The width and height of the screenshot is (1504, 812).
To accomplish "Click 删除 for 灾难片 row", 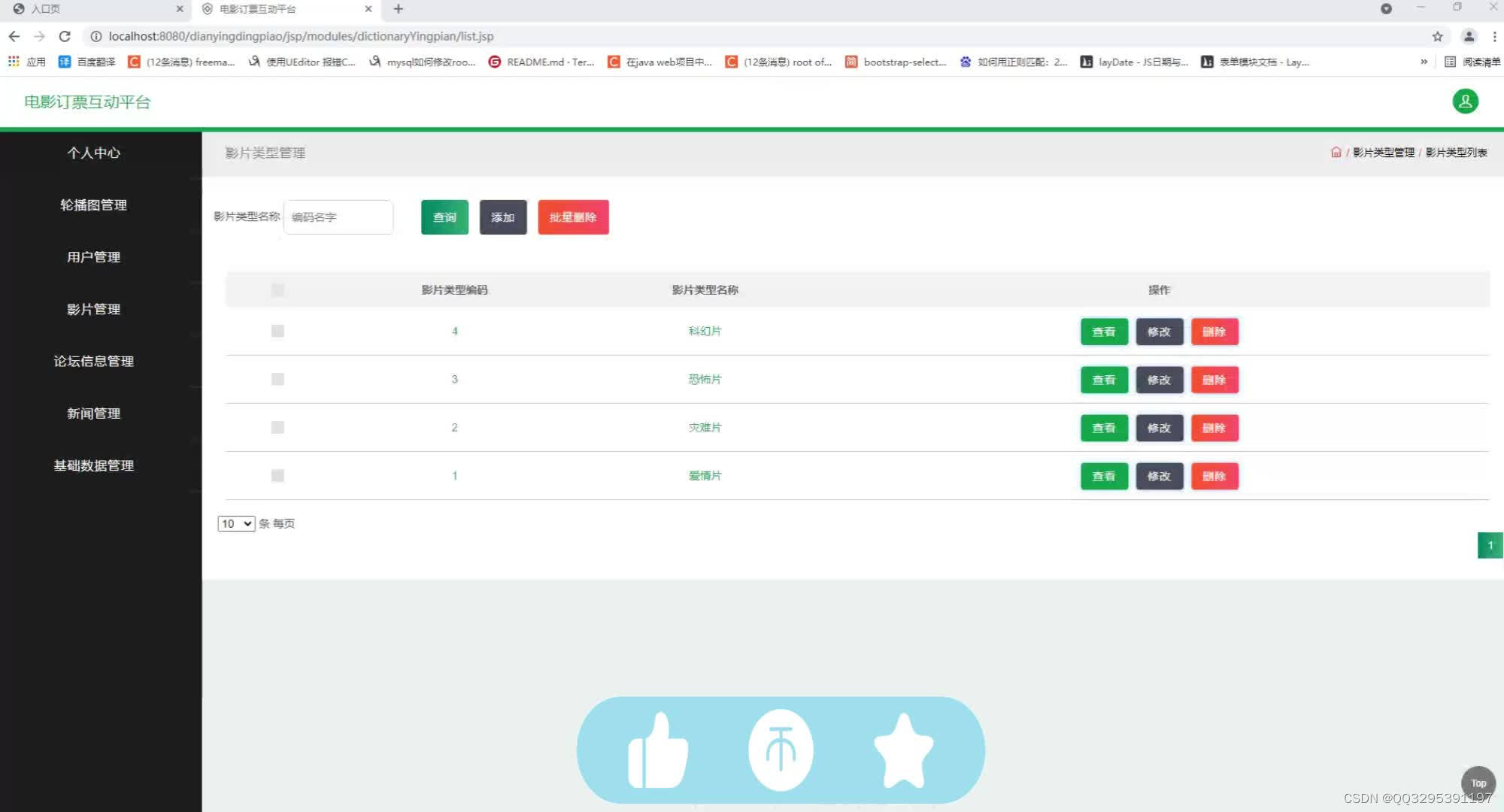I will point(1214,428).
